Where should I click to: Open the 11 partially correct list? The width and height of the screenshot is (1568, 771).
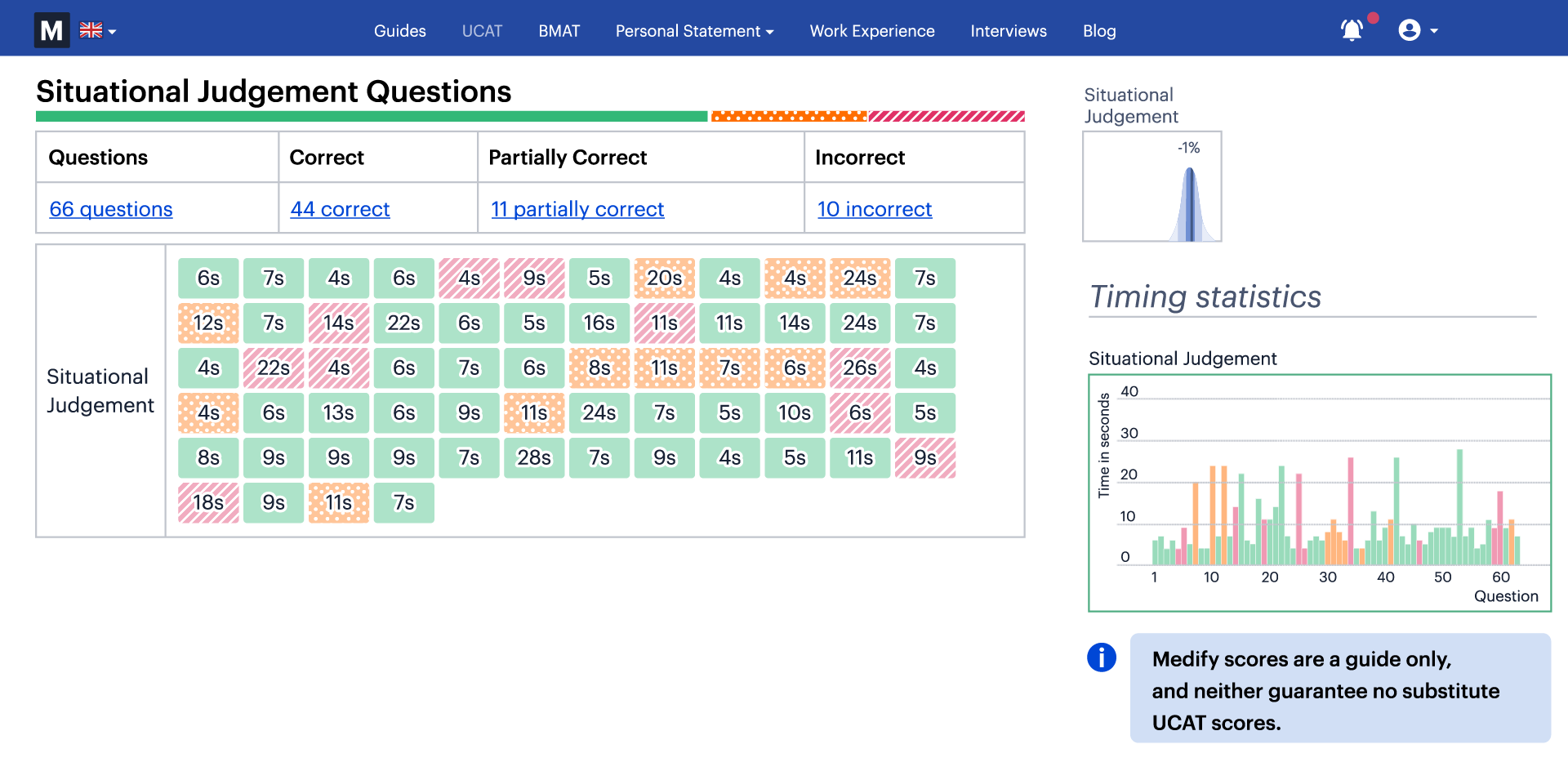pos(577,209)
